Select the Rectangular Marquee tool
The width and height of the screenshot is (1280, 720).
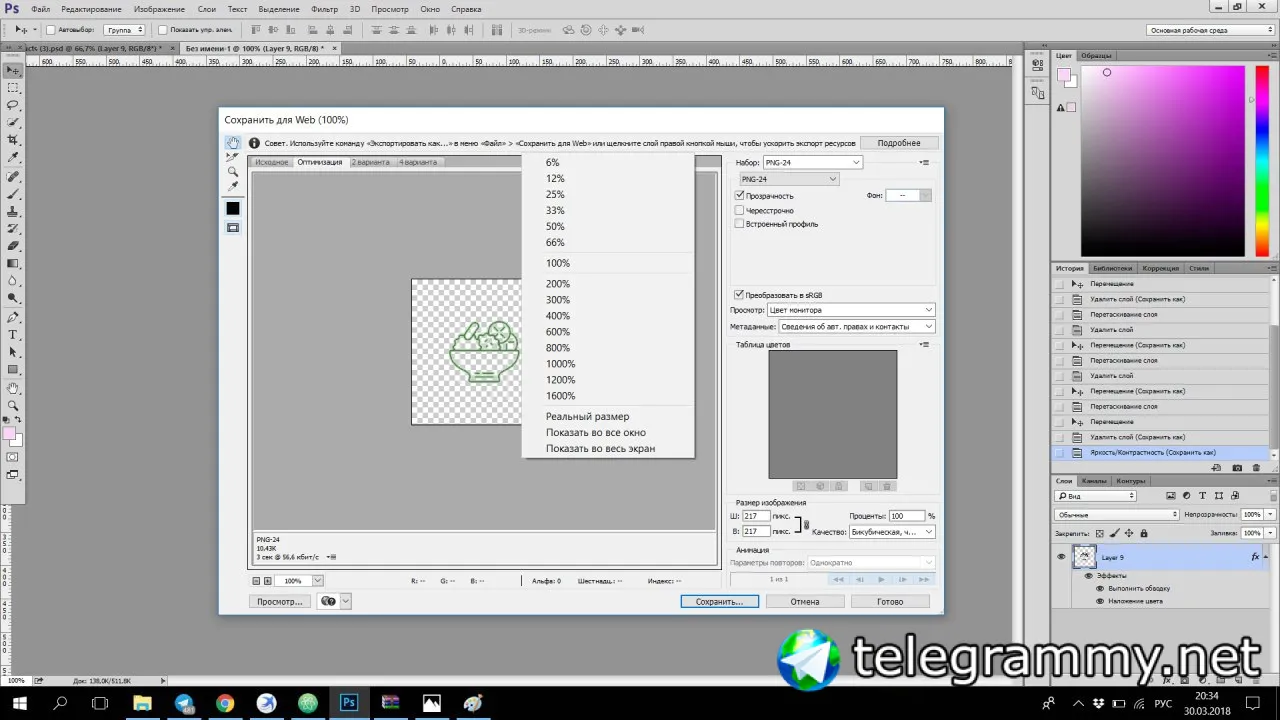coord(13,88)
